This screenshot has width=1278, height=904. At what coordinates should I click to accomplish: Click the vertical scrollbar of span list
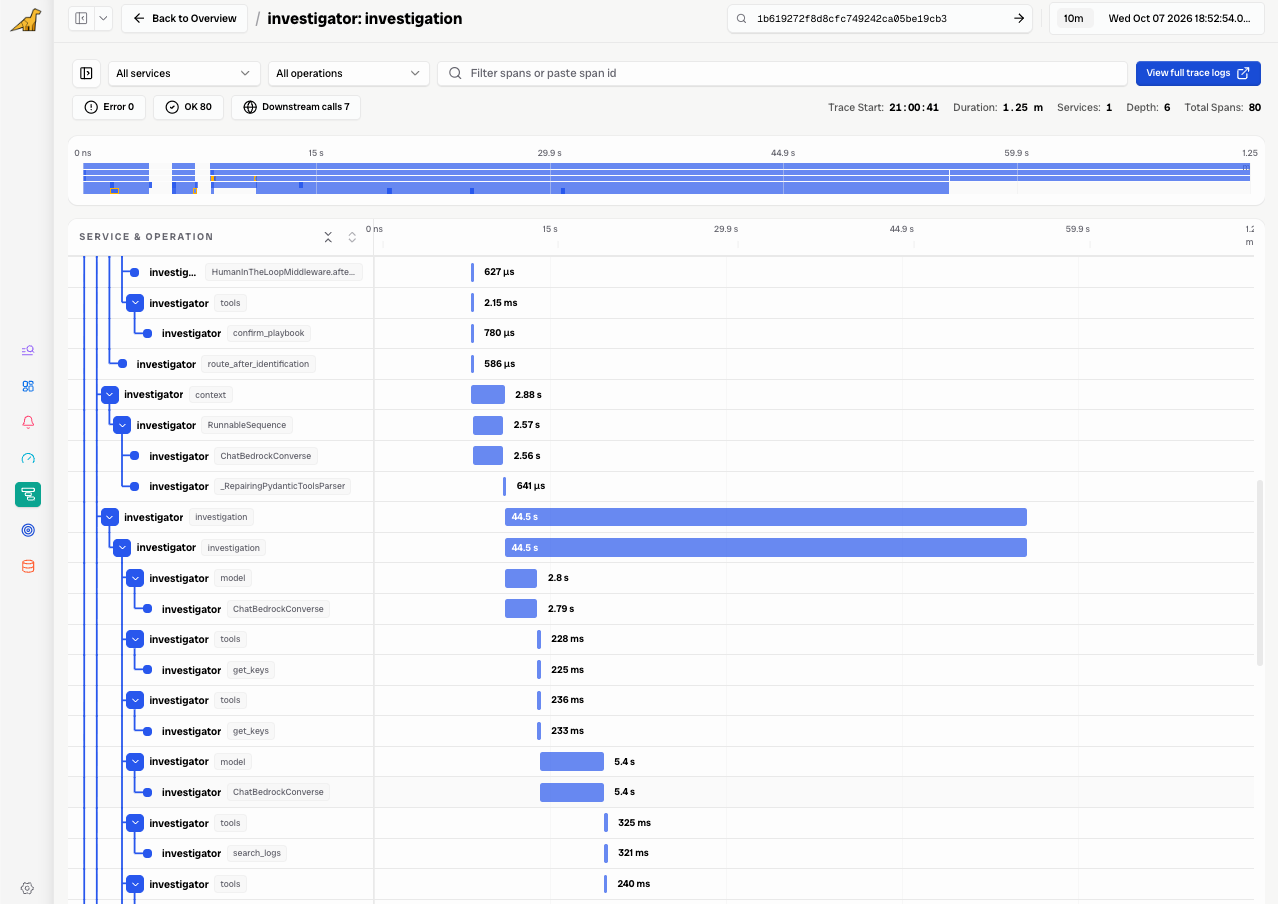pos(1259,573)
